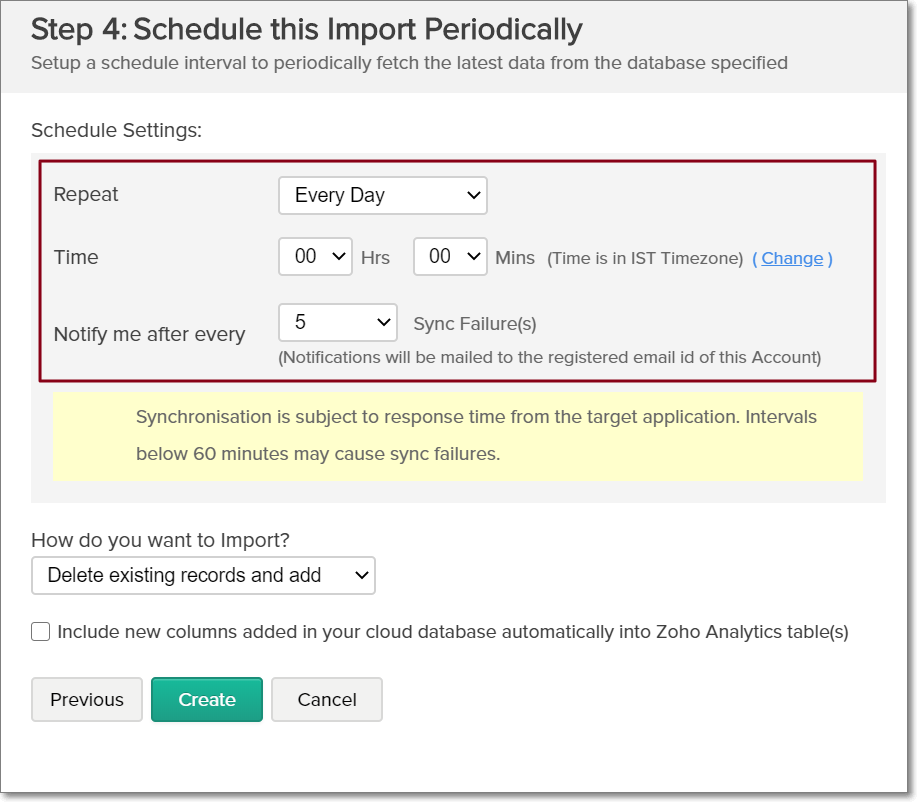Click the "Schedule Settings:" section label

[x=116, y=131]
